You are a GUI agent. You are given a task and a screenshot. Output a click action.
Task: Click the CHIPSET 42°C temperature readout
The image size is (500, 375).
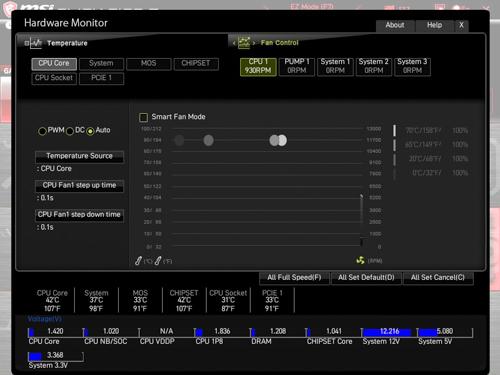(184, 301)
